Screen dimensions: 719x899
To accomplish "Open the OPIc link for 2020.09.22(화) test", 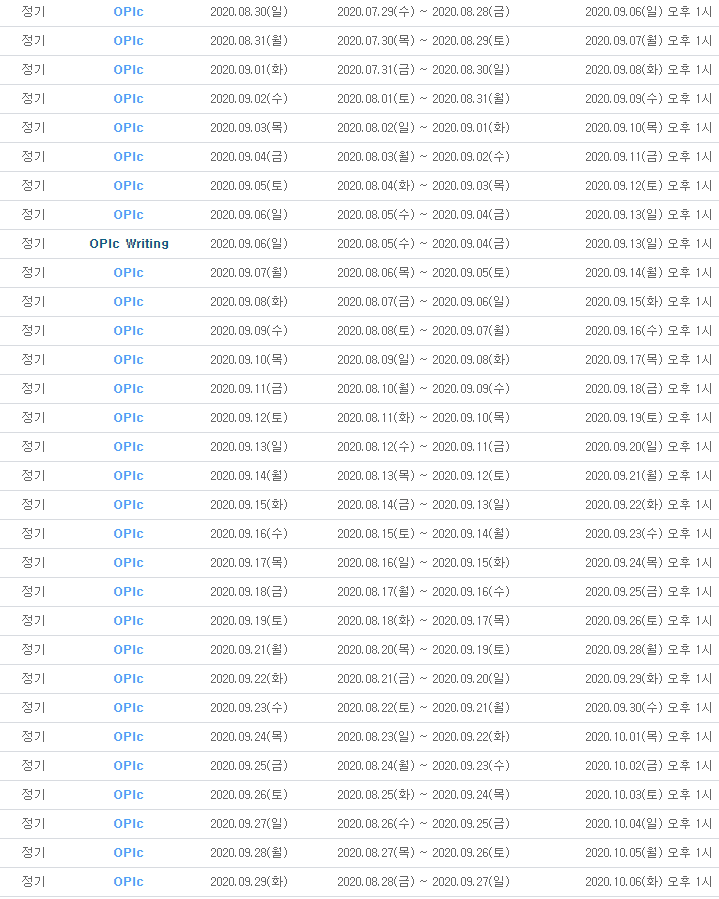I will pos(128,679).
